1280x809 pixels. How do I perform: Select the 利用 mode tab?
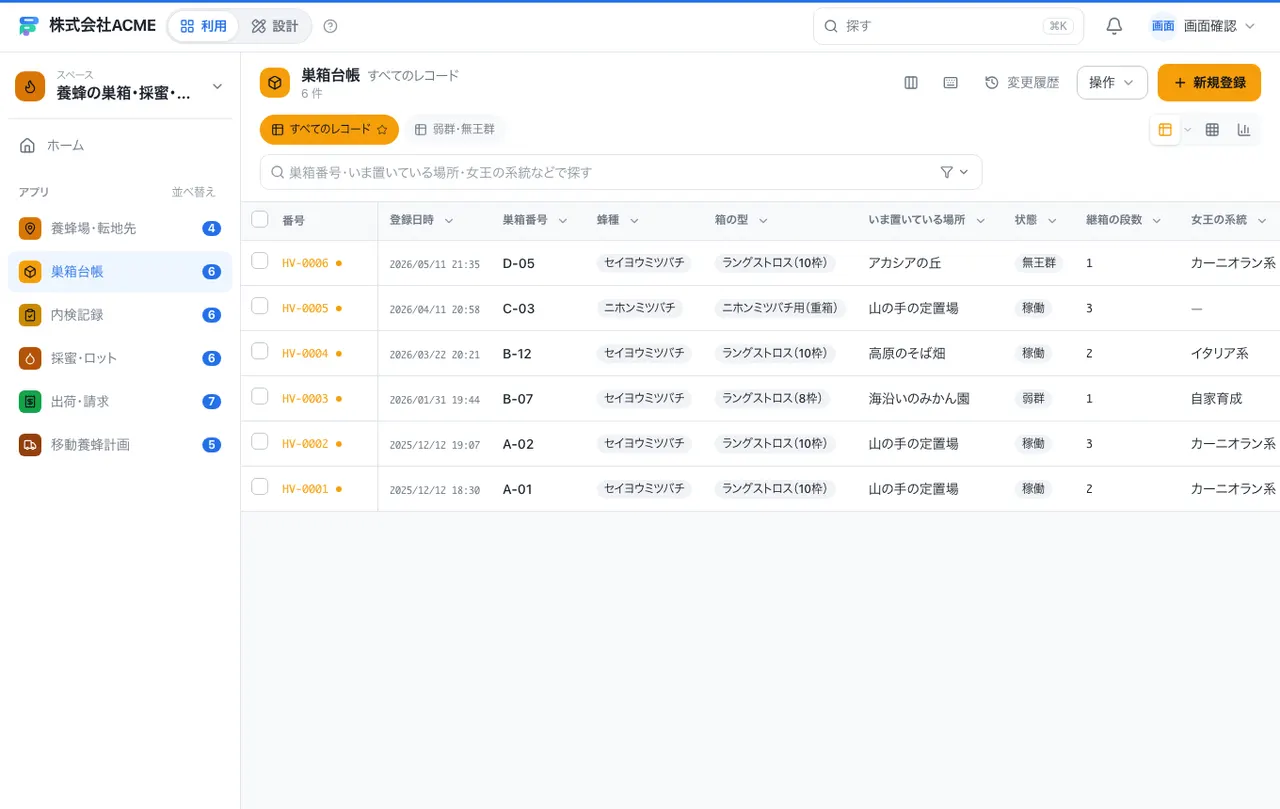click(x=203, y=26)
